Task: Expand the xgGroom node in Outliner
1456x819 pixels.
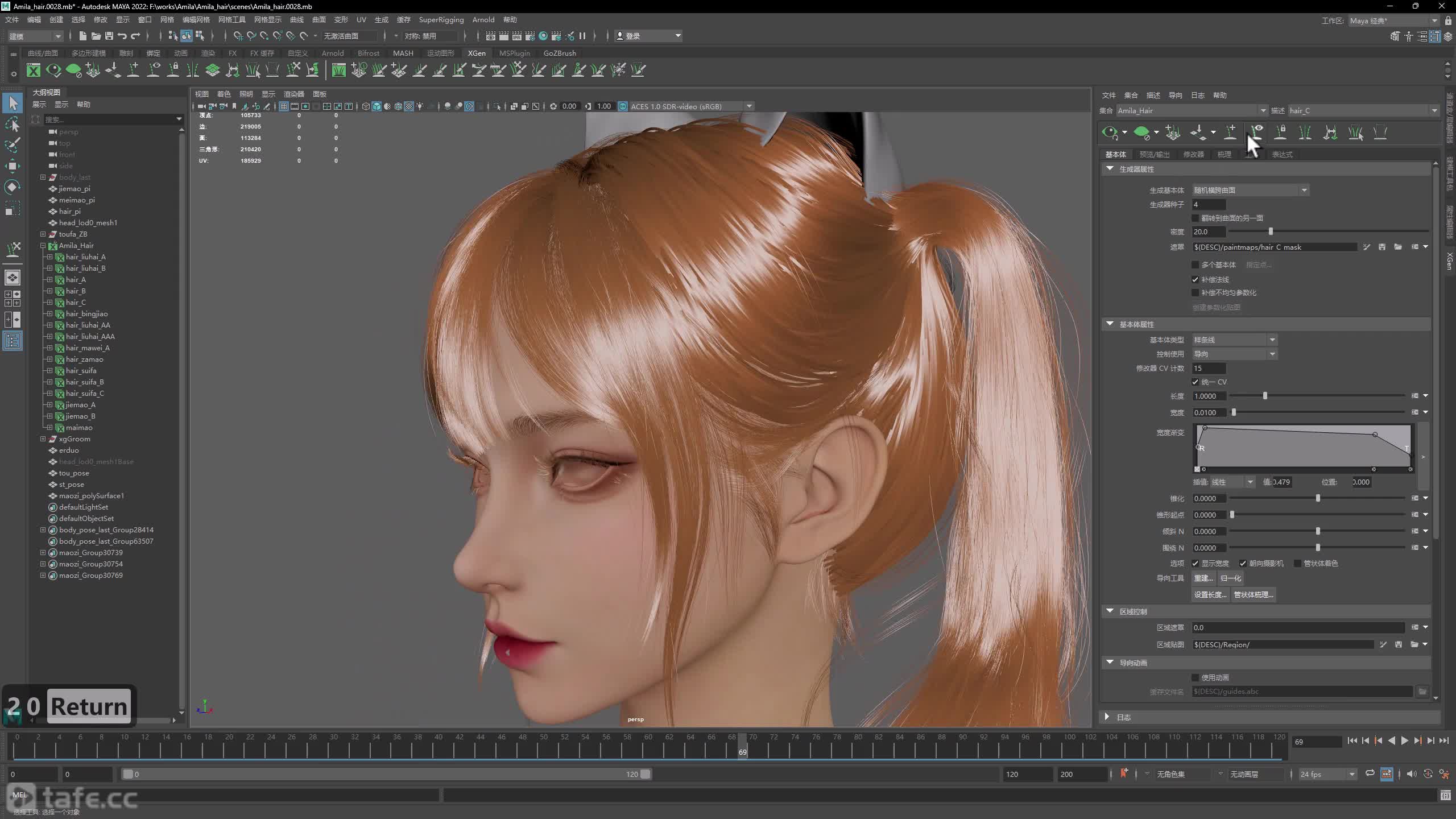Action: tap(43, 439)
